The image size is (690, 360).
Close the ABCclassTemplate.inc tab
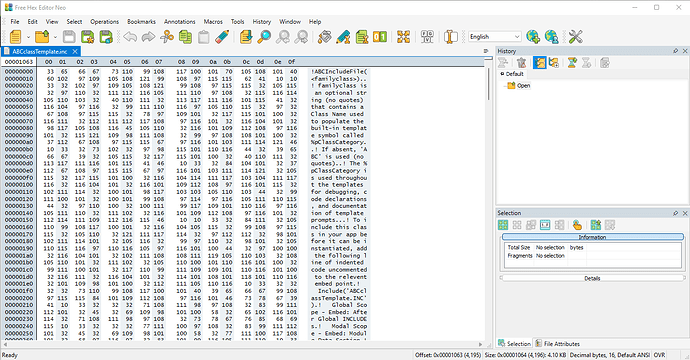pos(75,51)
